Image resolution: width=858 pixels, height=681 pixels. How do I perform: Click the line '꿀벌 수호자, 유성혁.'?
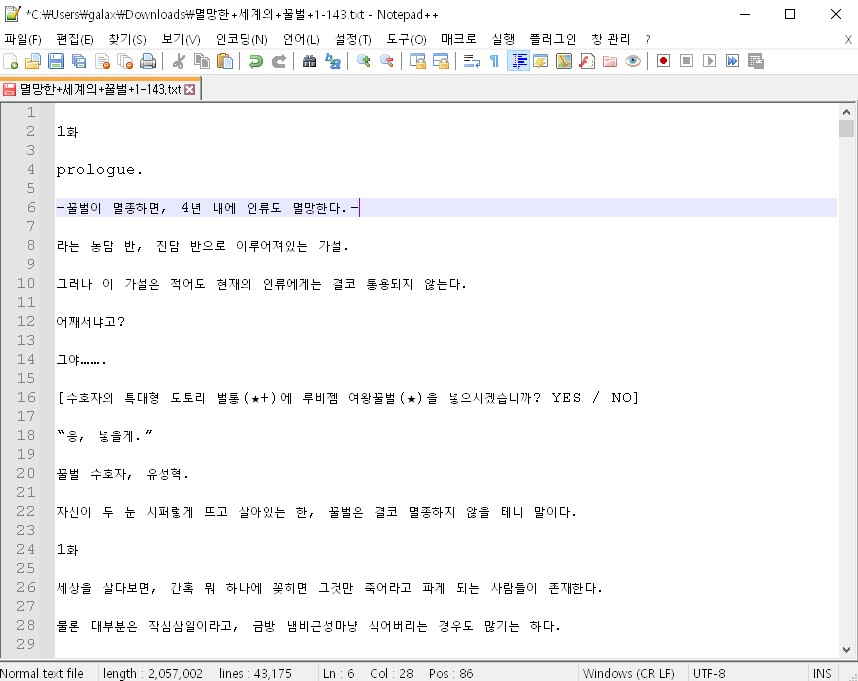coord(123,474)
